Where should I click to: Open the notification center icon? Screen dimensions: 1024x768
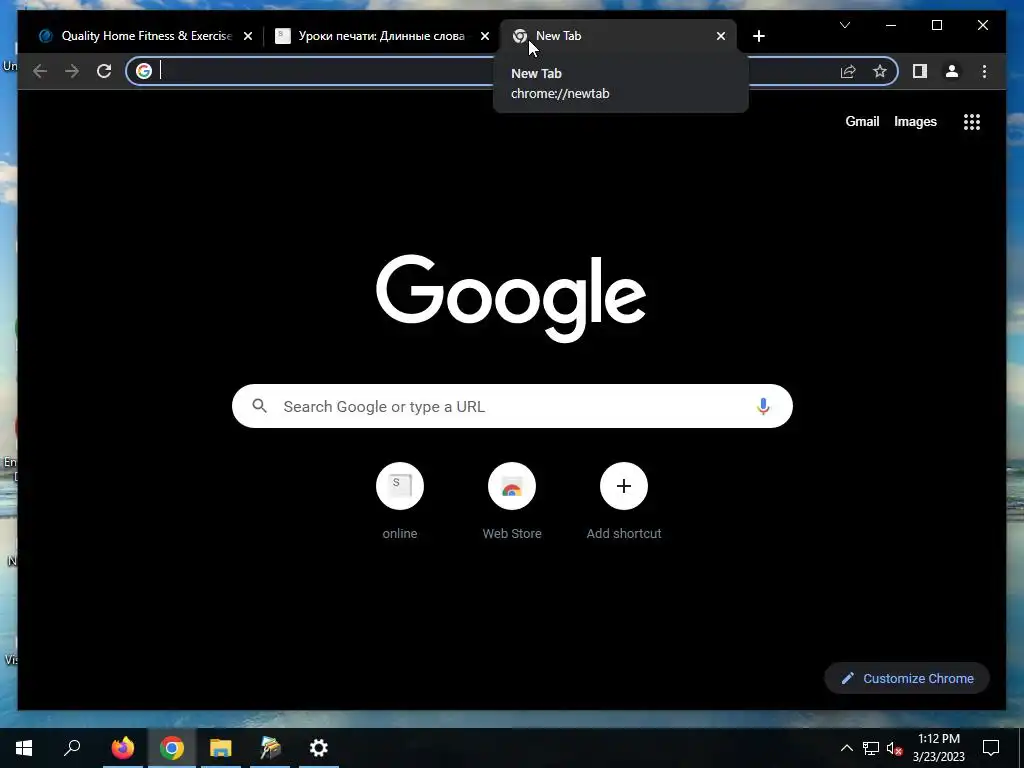(x=991, y=748)
